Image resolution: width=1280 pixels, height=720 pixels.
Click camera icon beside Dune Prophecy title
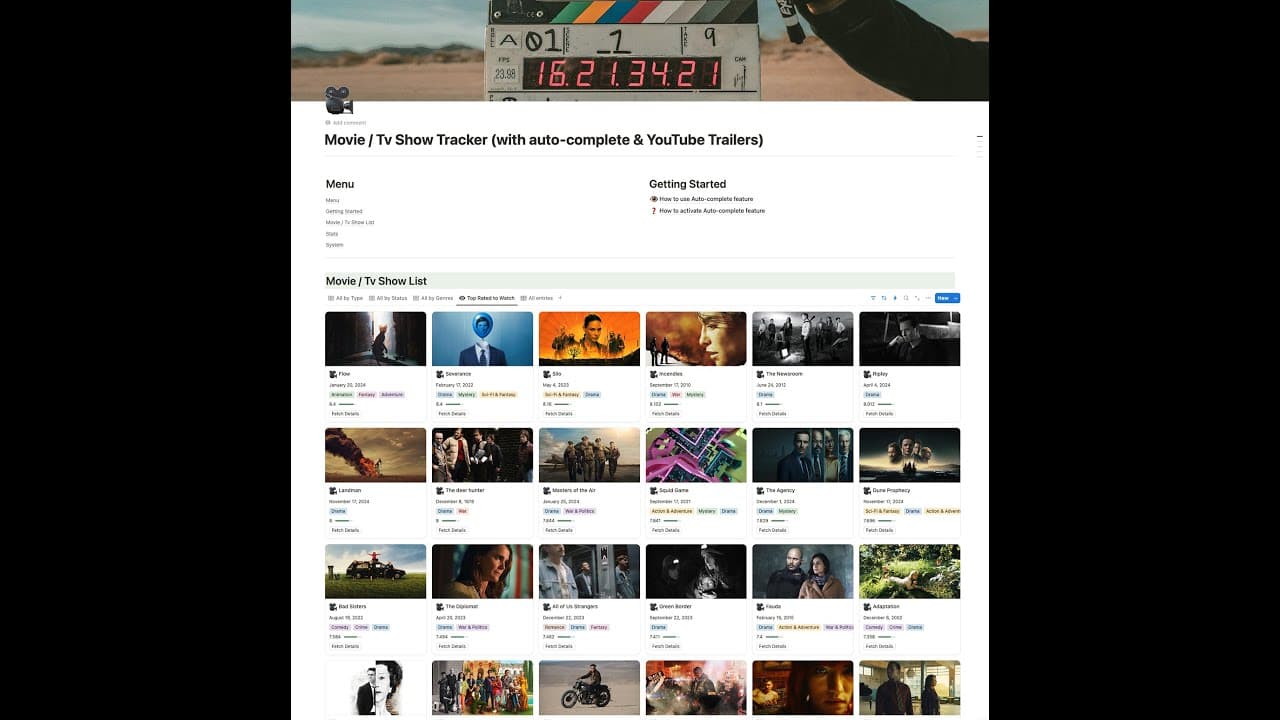click(867, 491)
